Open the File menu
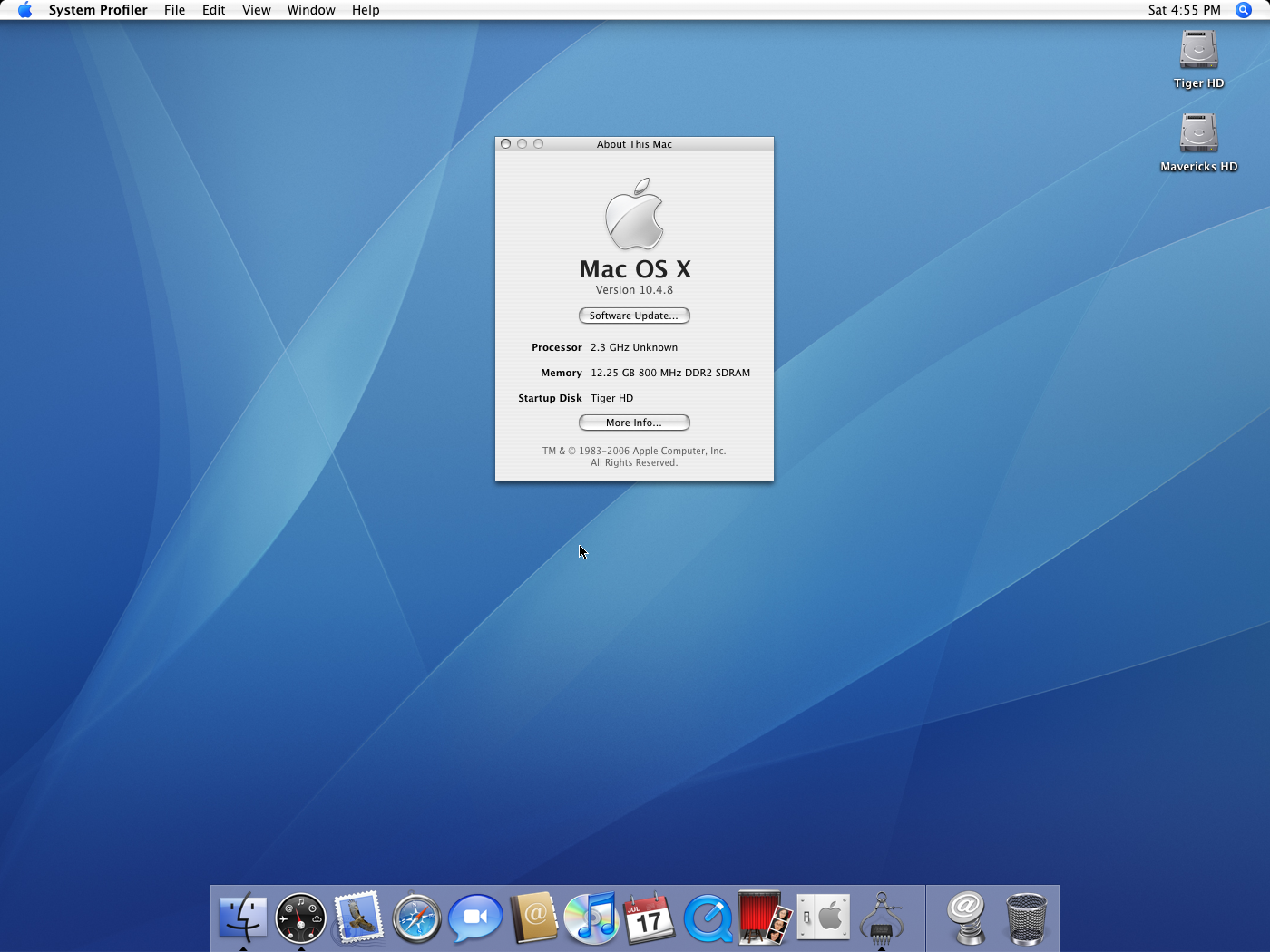 click(174, 10)
